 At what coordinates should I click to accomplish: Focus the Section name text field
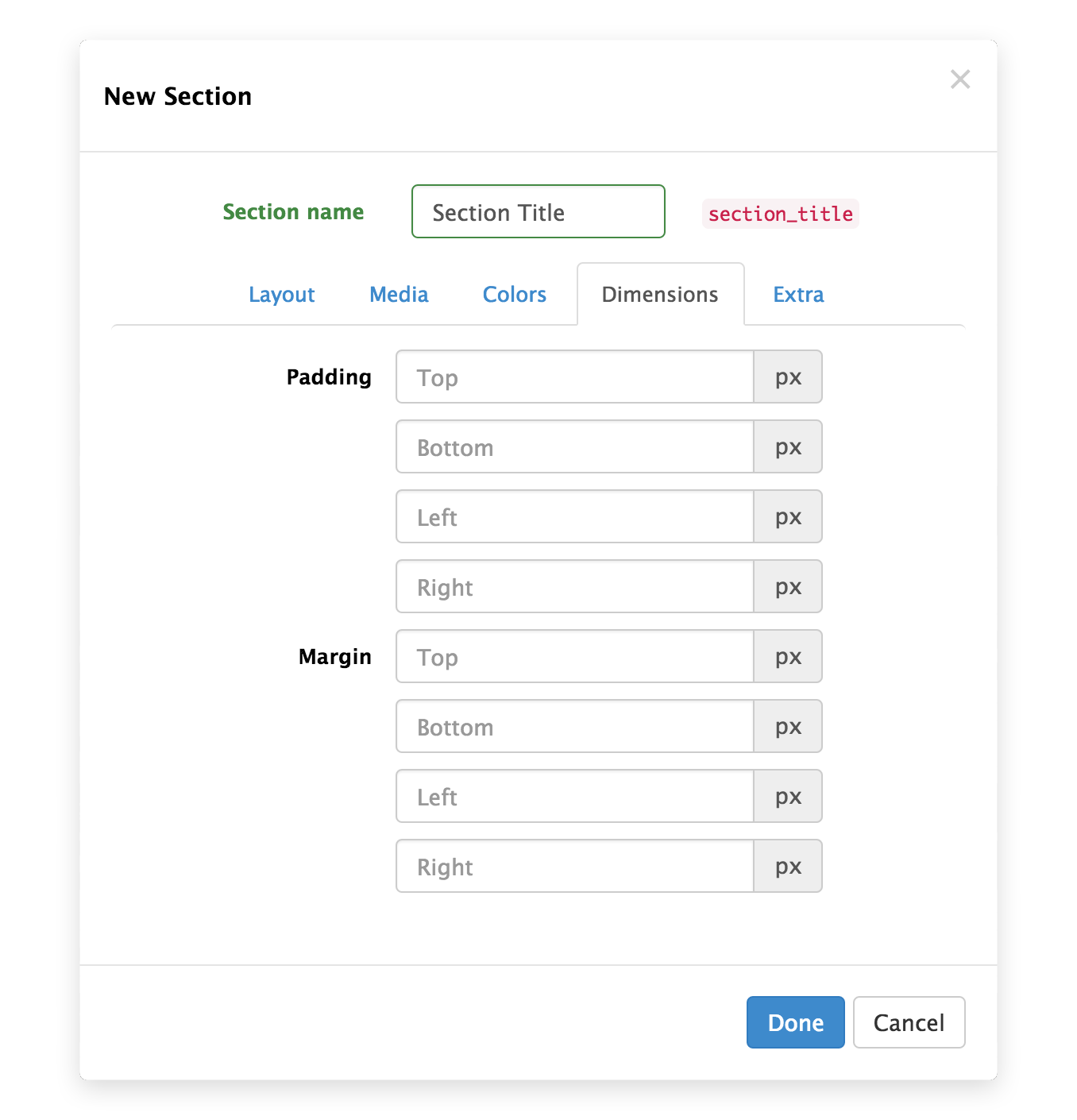[538, 212]
